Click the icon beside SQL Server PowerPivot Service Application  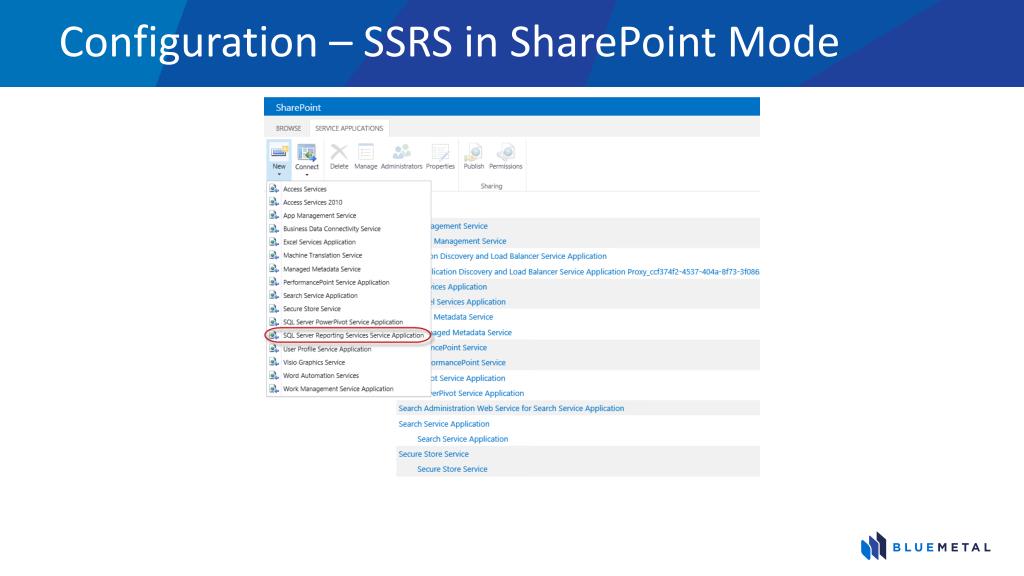(274, 322)
